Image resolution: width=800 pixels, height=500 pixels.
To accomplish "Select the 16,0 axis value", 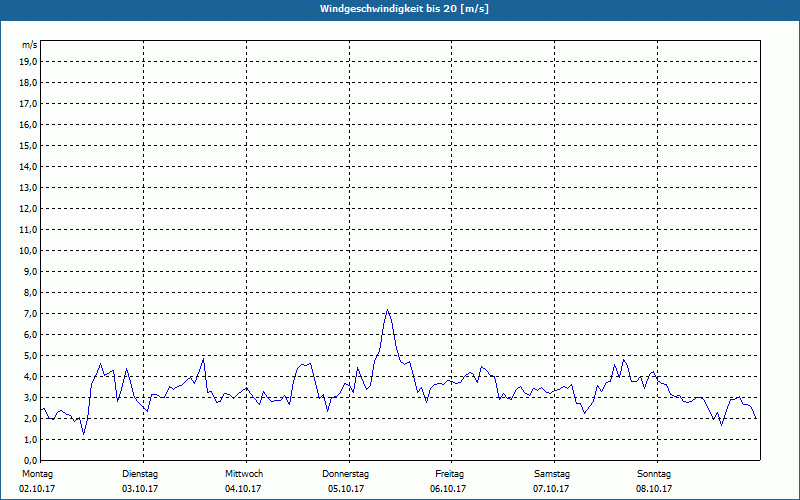I will click(29, 124).
